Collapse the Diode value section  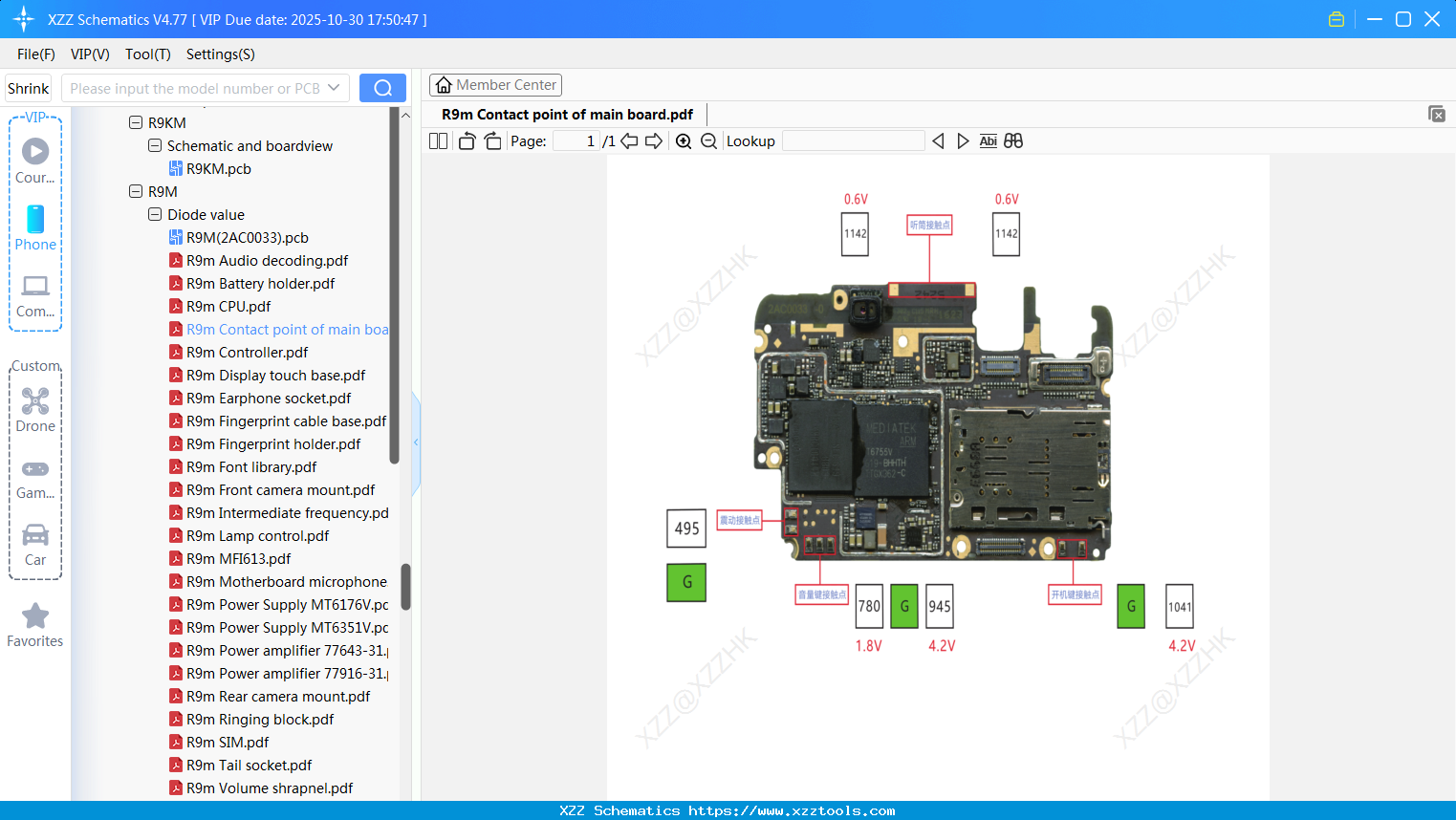(x=154, y=214)
